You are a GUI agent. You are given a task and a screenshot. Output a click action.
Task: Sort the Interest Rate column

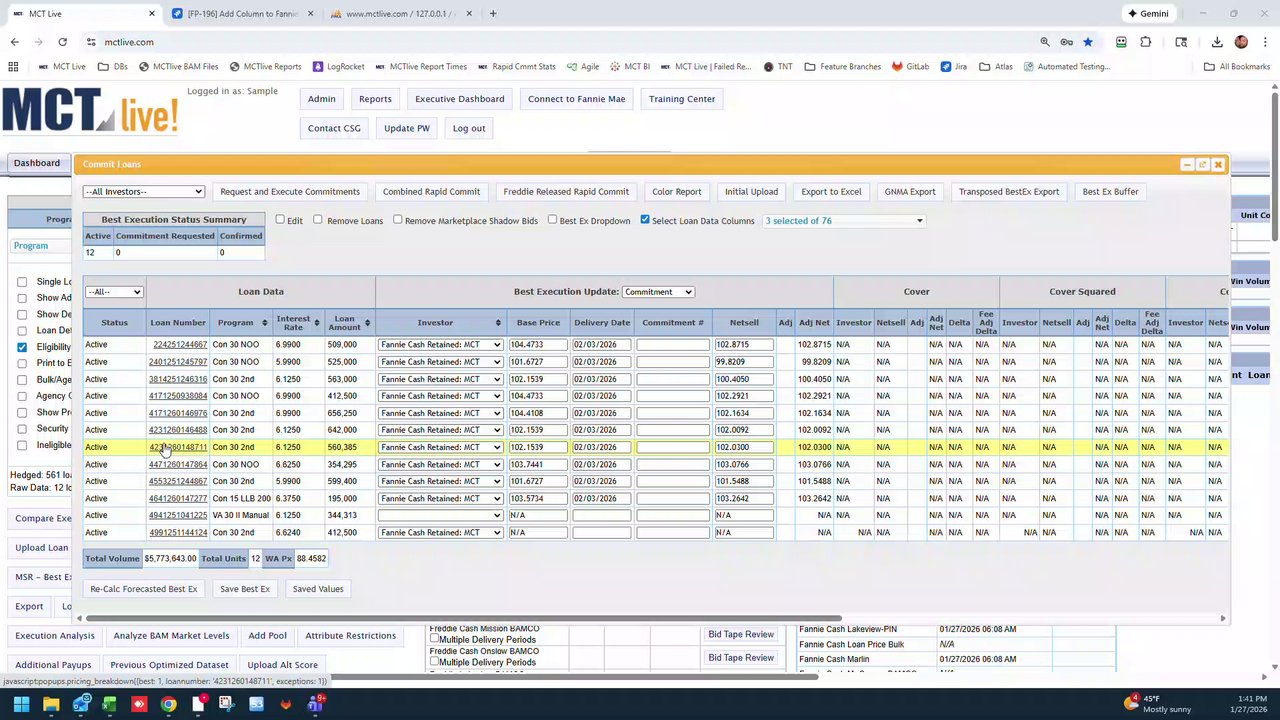(317, 323)
